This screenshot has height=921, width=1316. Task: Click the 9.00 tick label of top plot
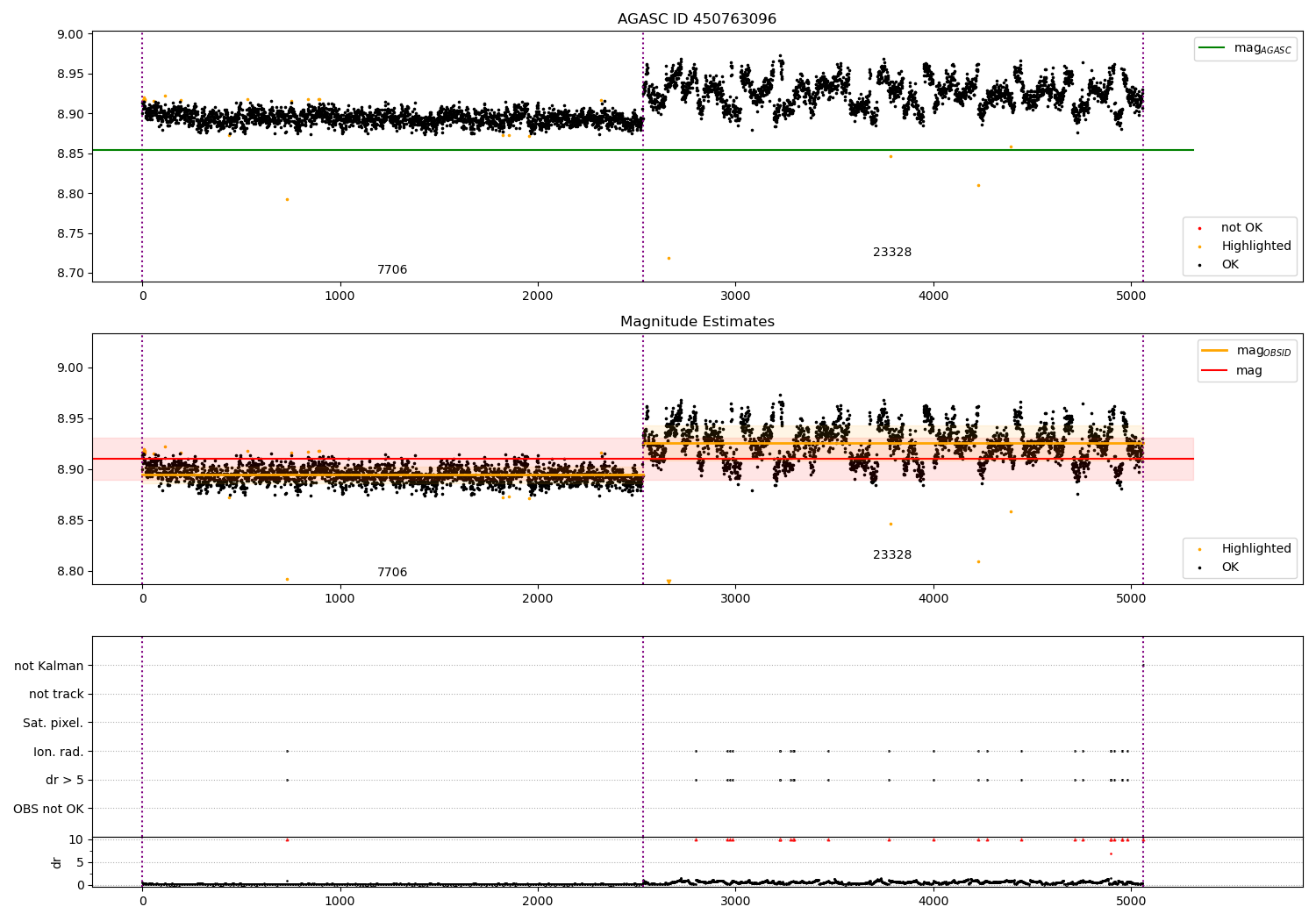coord(69,35)
